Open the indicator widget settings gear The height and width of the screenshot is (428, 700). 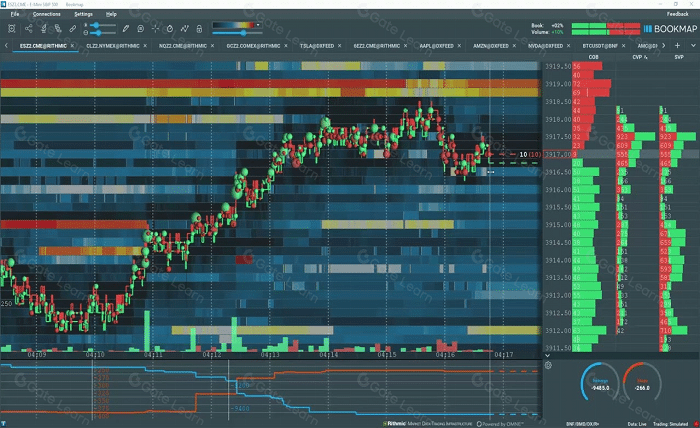[548, 366]
